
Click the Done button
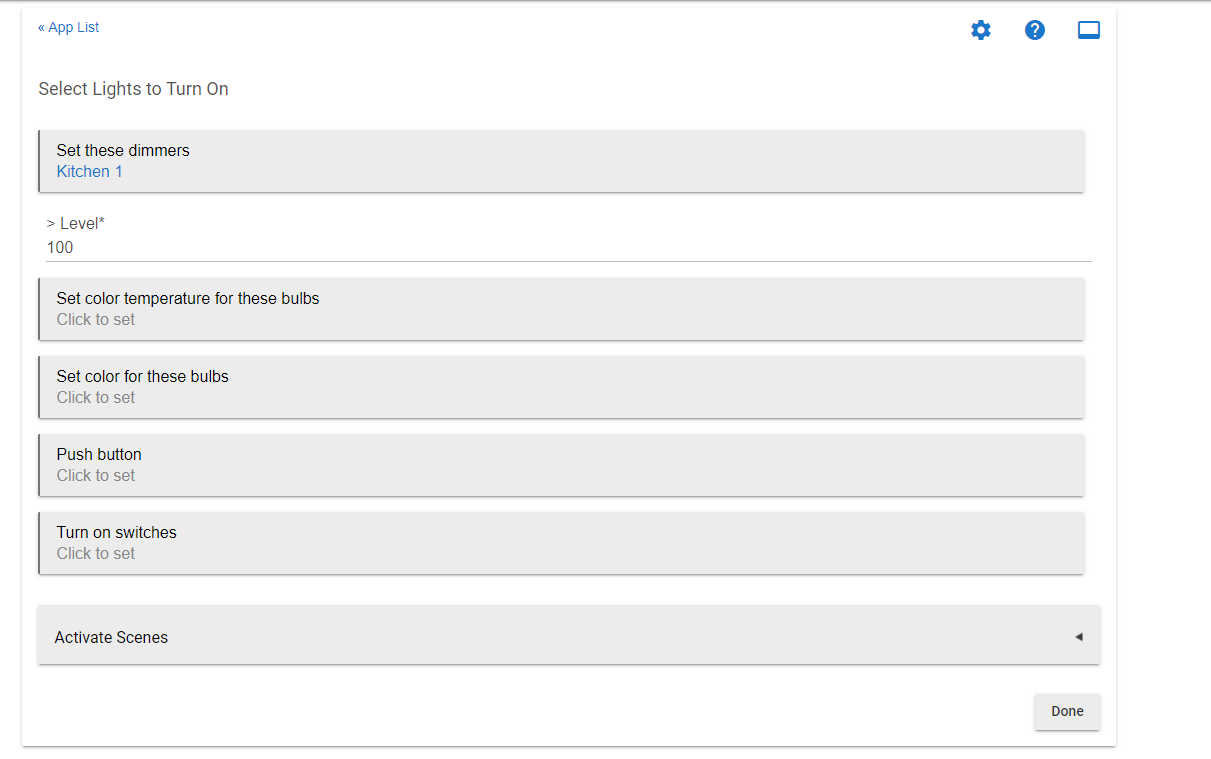1067,712
